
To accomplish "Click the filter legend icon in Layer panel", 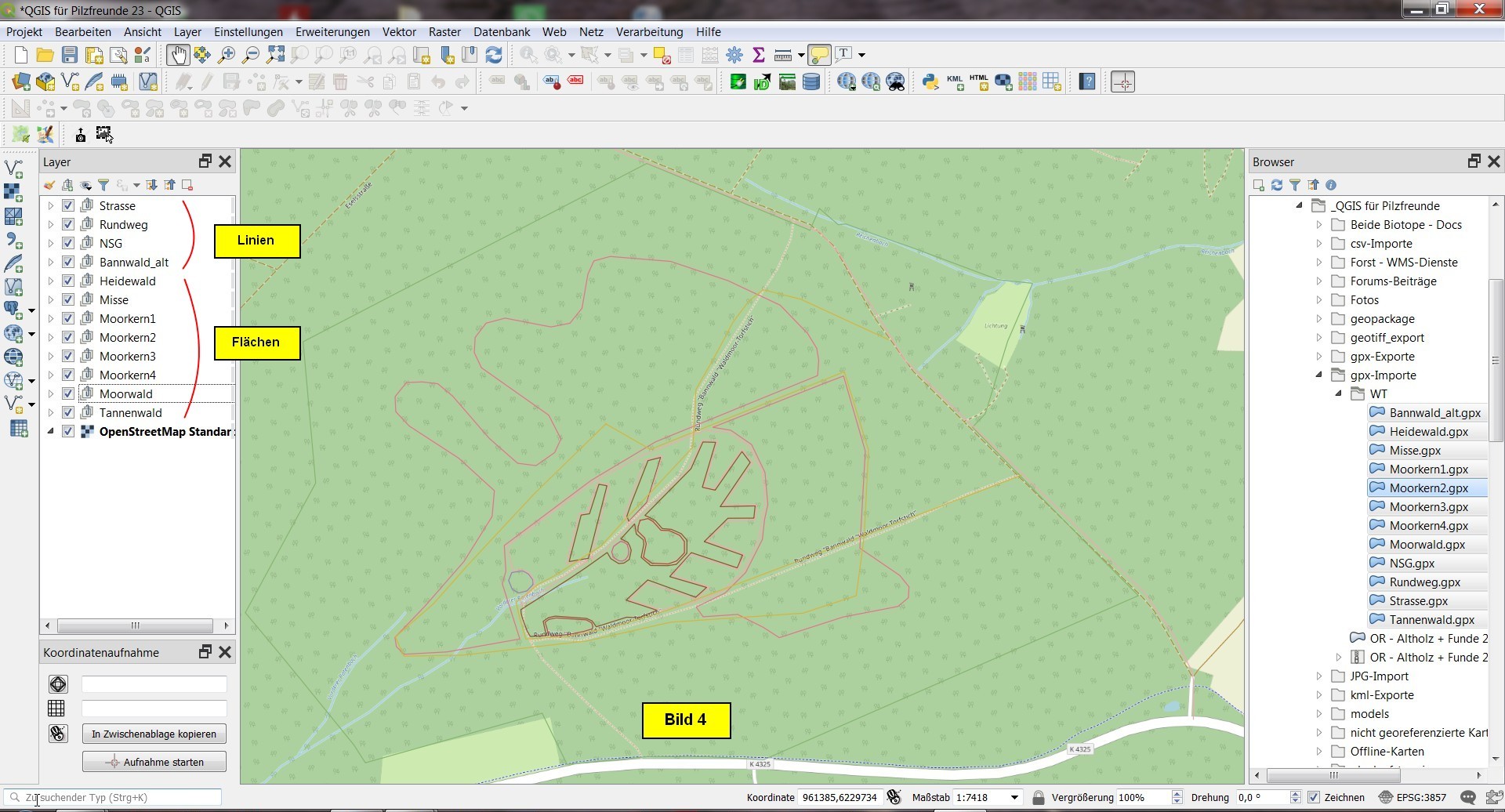I will tap(103, 186).
